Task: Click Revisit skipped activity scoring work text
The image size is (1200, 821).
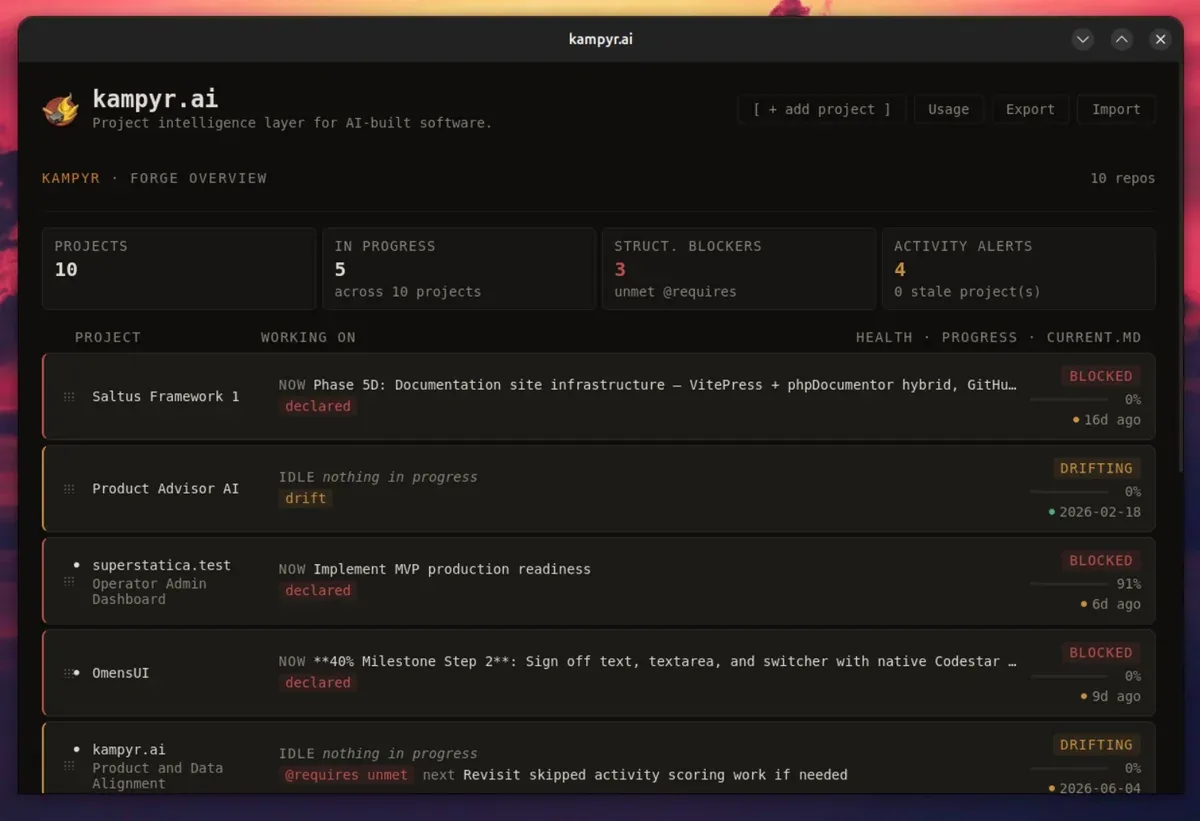Action: [655, 774]
